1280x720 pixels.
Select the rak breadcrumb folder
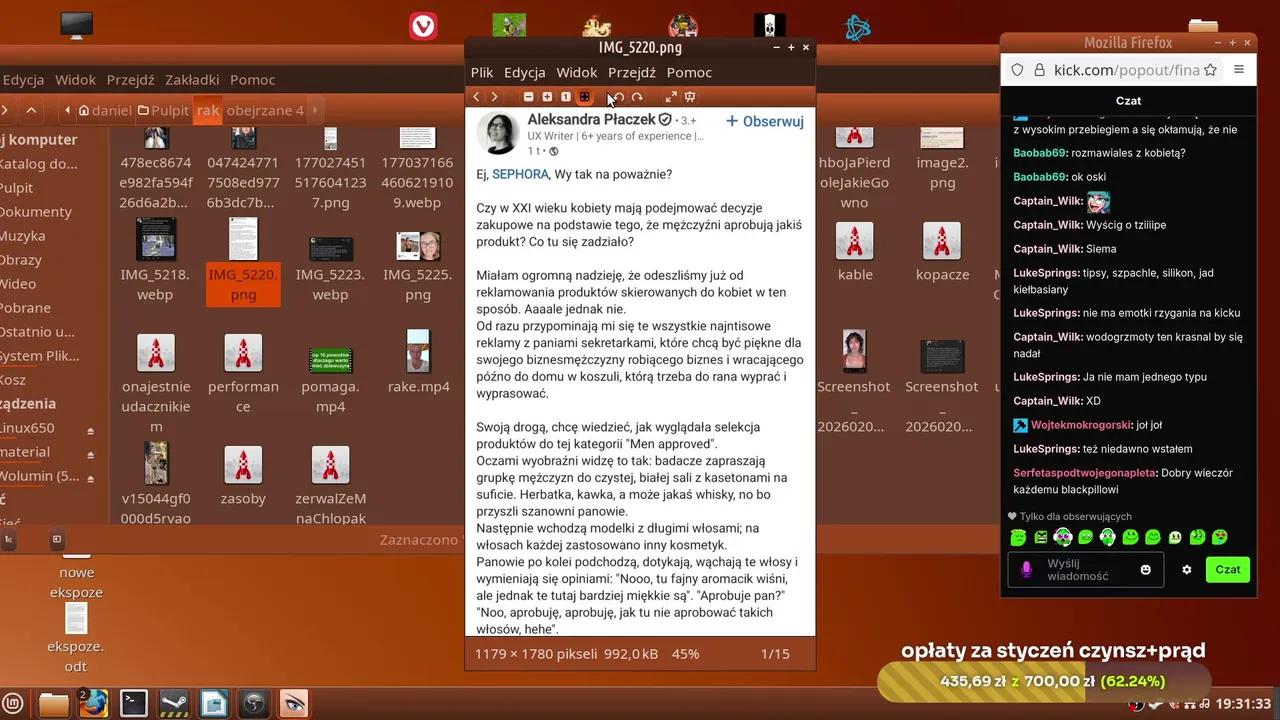click(208, 110)
